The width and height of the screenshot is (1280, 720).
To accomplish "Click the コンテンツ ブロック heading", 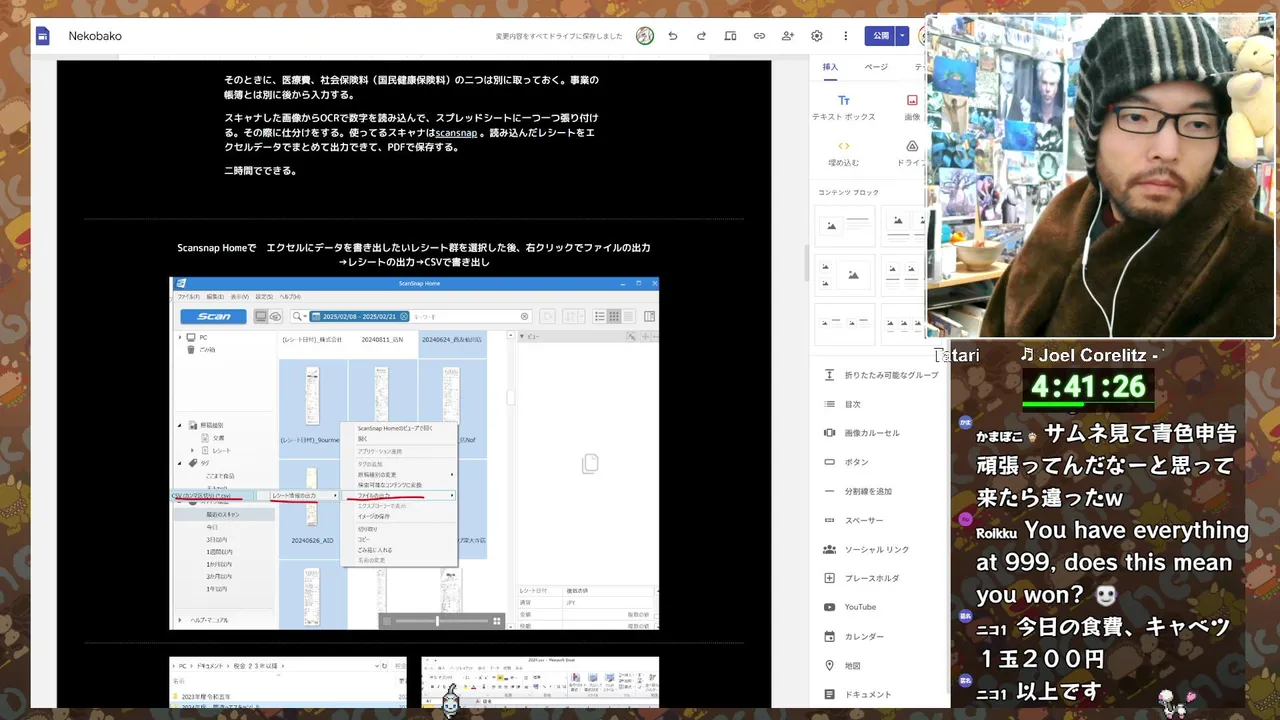I will pos(848,192).
